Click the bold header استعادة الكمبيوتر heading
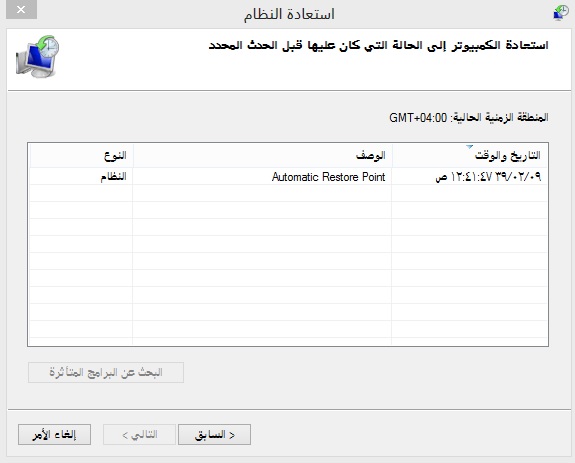Image resolution: width=575 pixels, height=463 pixels. tap(378, 45)
